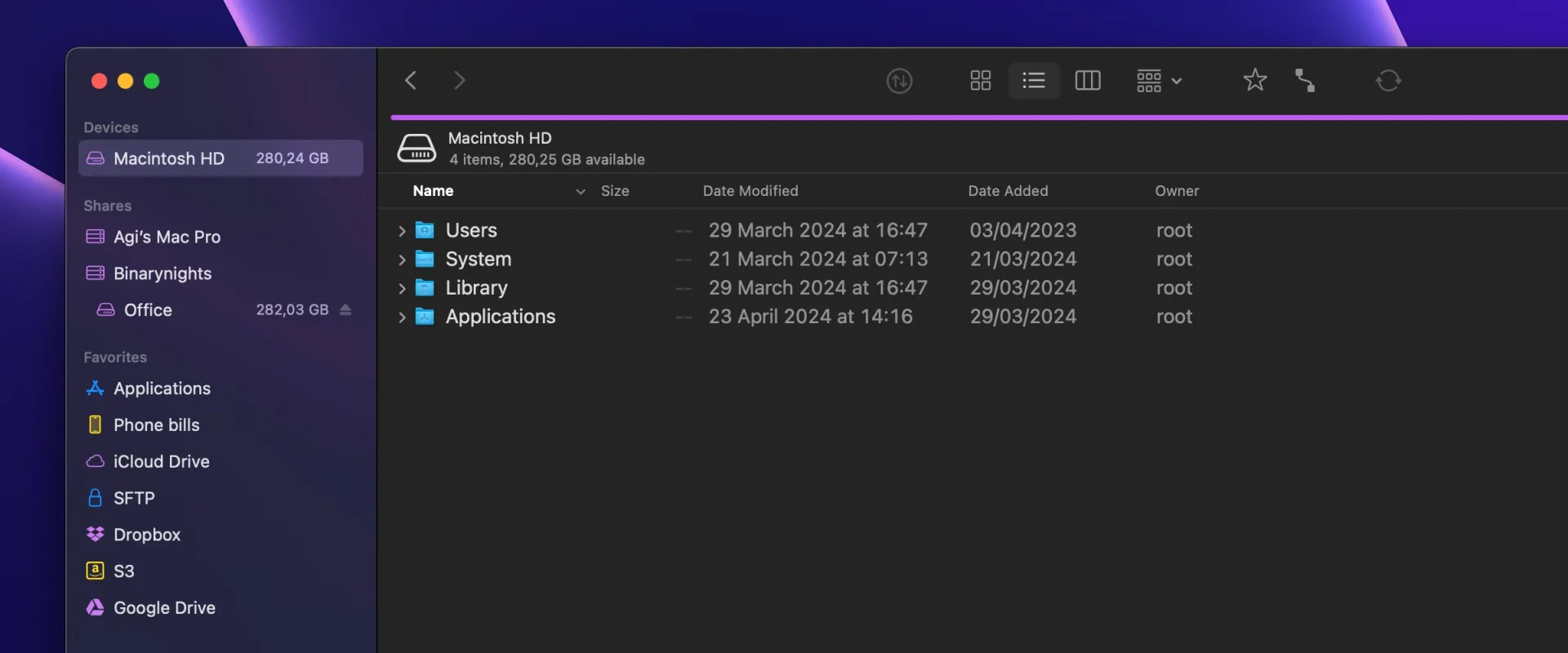Click '21/03/2024' date added
Image resolution: width=1568 pixels, height=653 pixels.
point(1023,259)
